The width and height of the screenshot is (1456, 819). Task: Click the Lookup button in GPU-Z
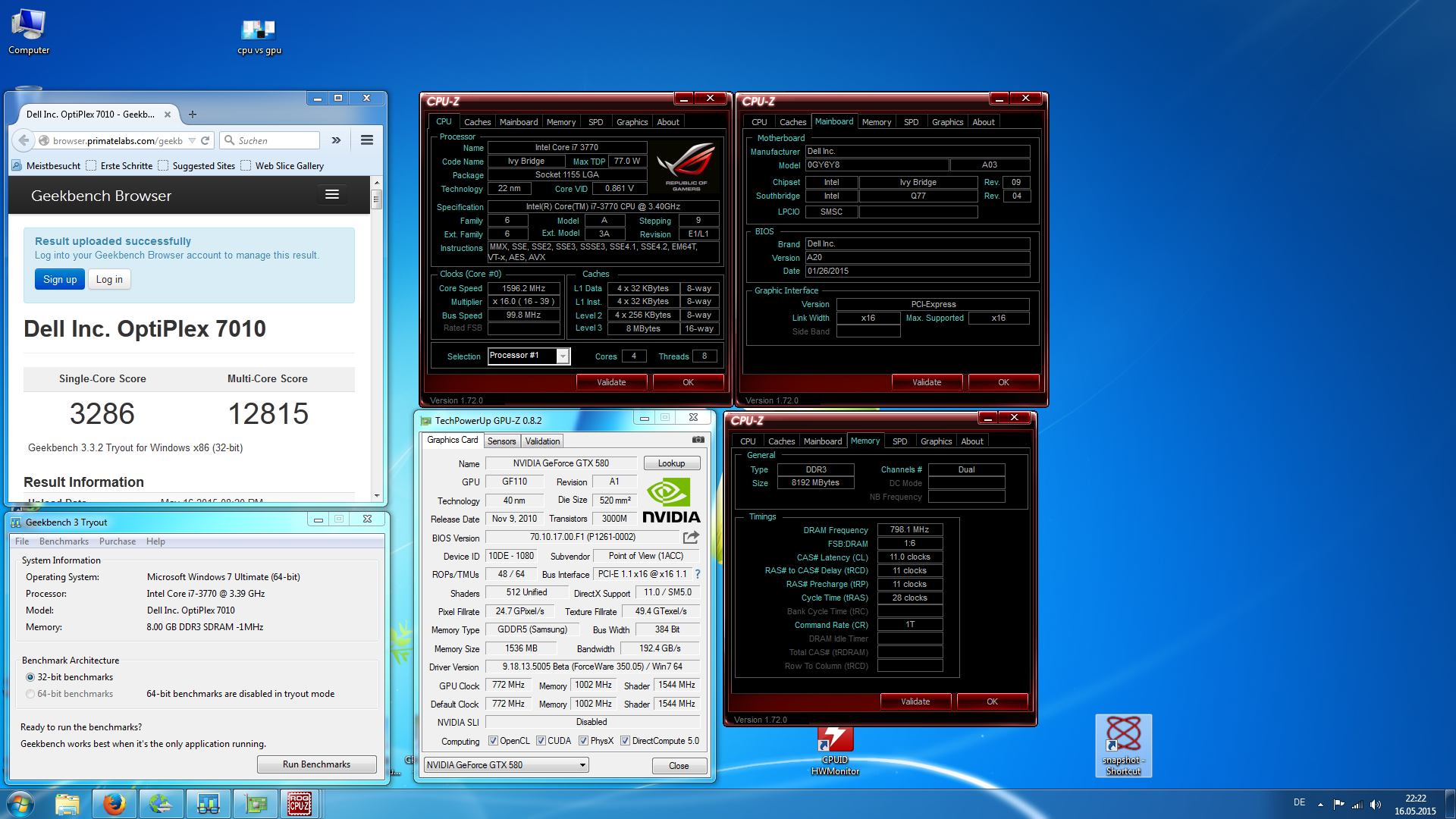click(x=671, y=463)
